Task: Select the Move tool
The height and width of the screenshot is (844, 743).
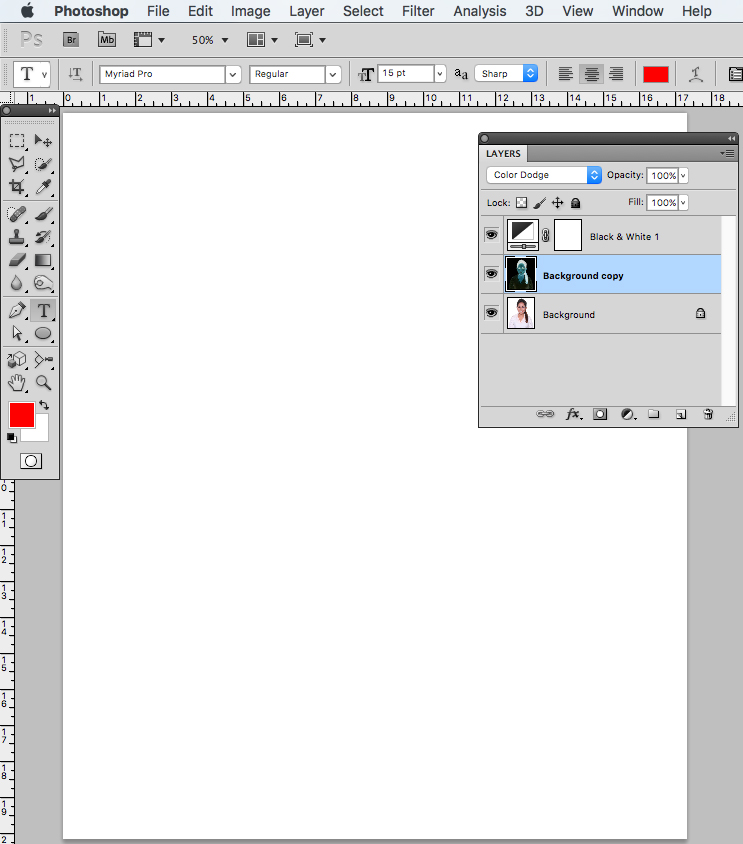Action: (43, 141)
